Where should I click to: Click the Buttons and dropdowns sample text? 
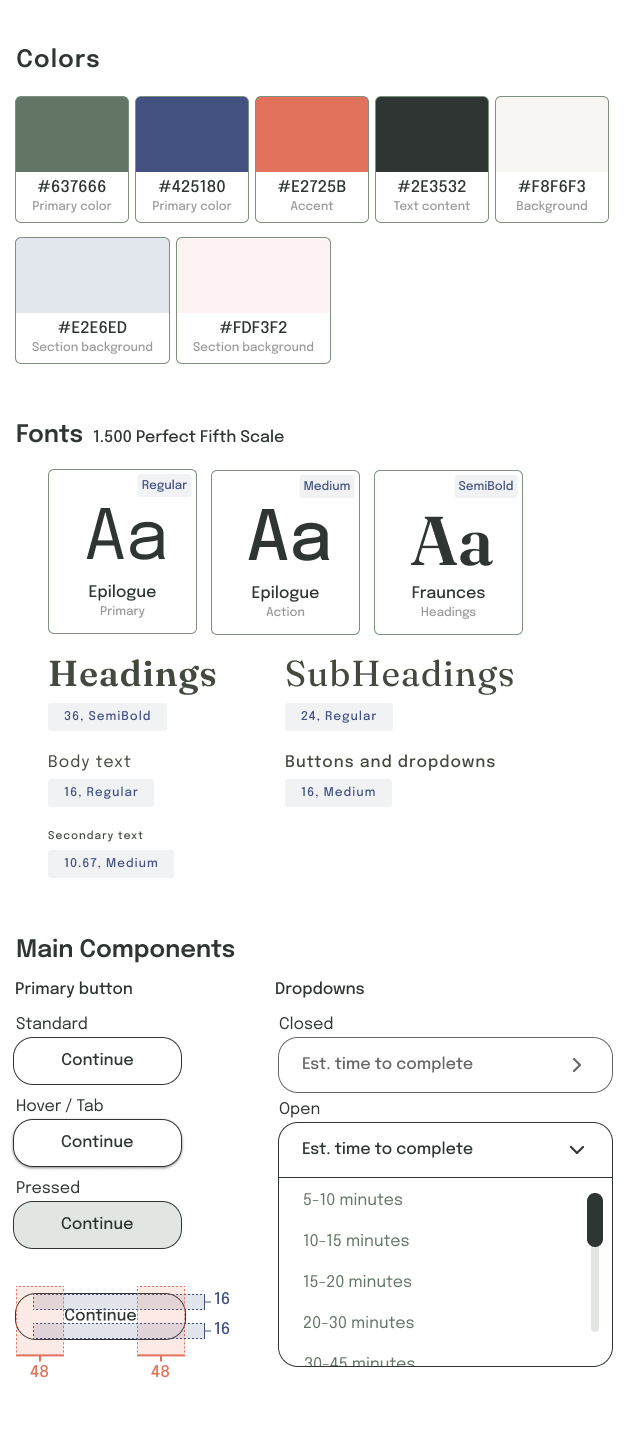390,761
